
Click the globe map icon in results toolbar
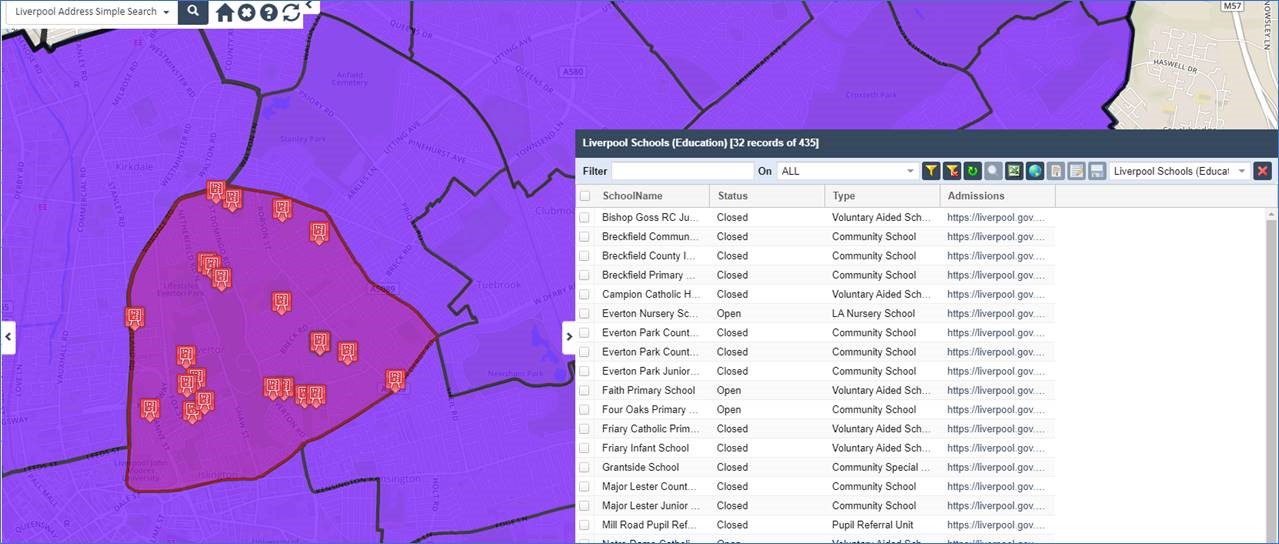pyautogui.click(x=1035, y=171)
